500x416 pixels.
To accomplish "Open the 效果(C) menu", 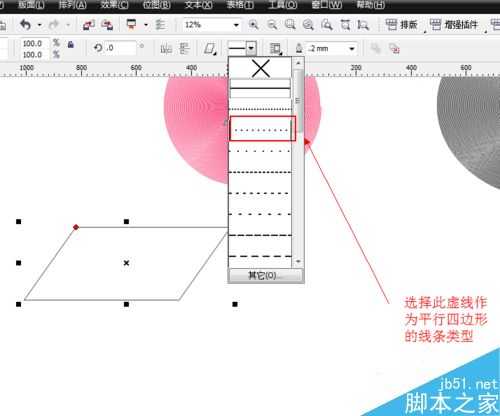I will 114,5.
